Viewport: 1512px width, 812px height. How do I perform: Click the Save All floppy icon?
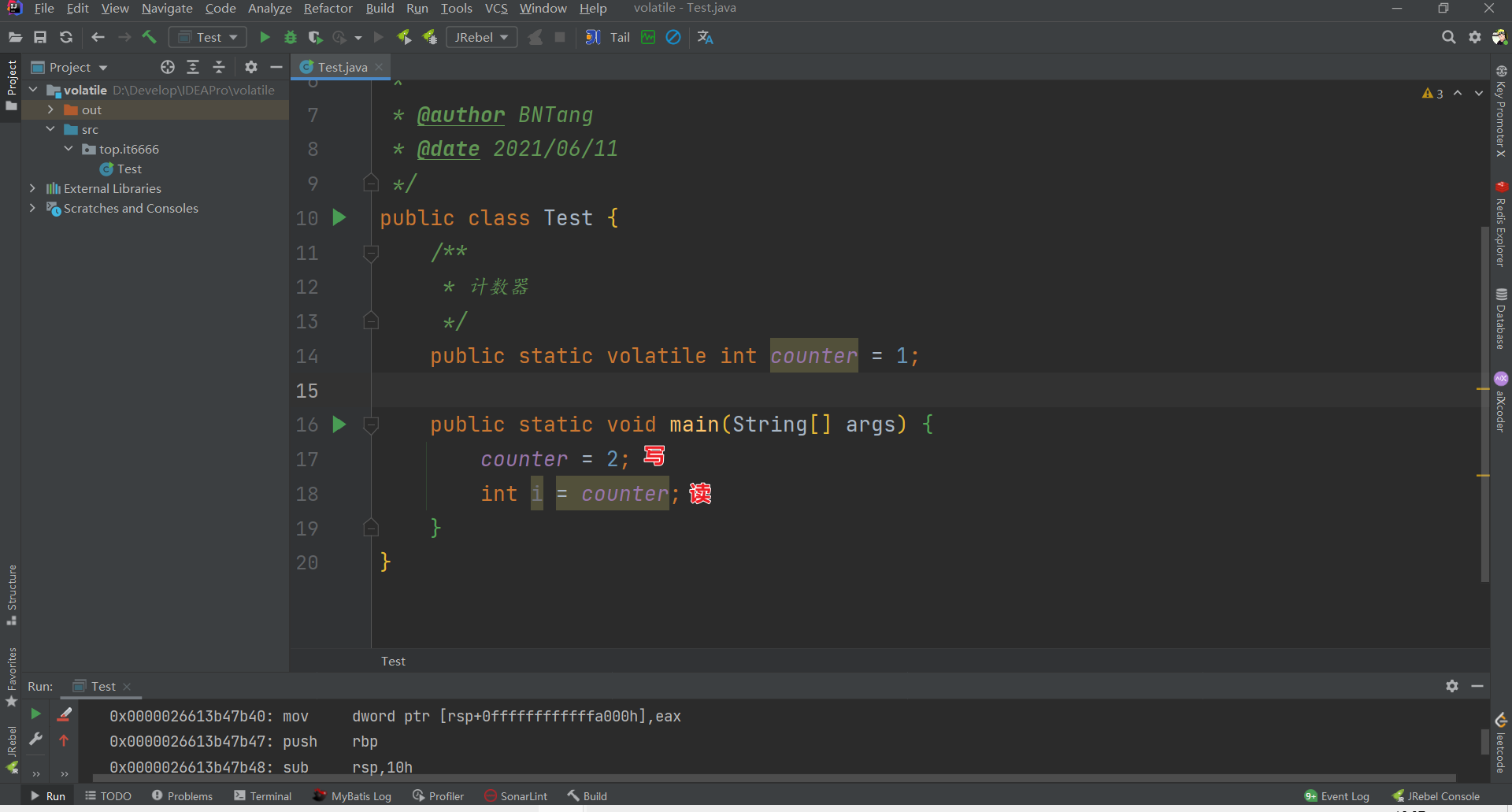(40, 37)
